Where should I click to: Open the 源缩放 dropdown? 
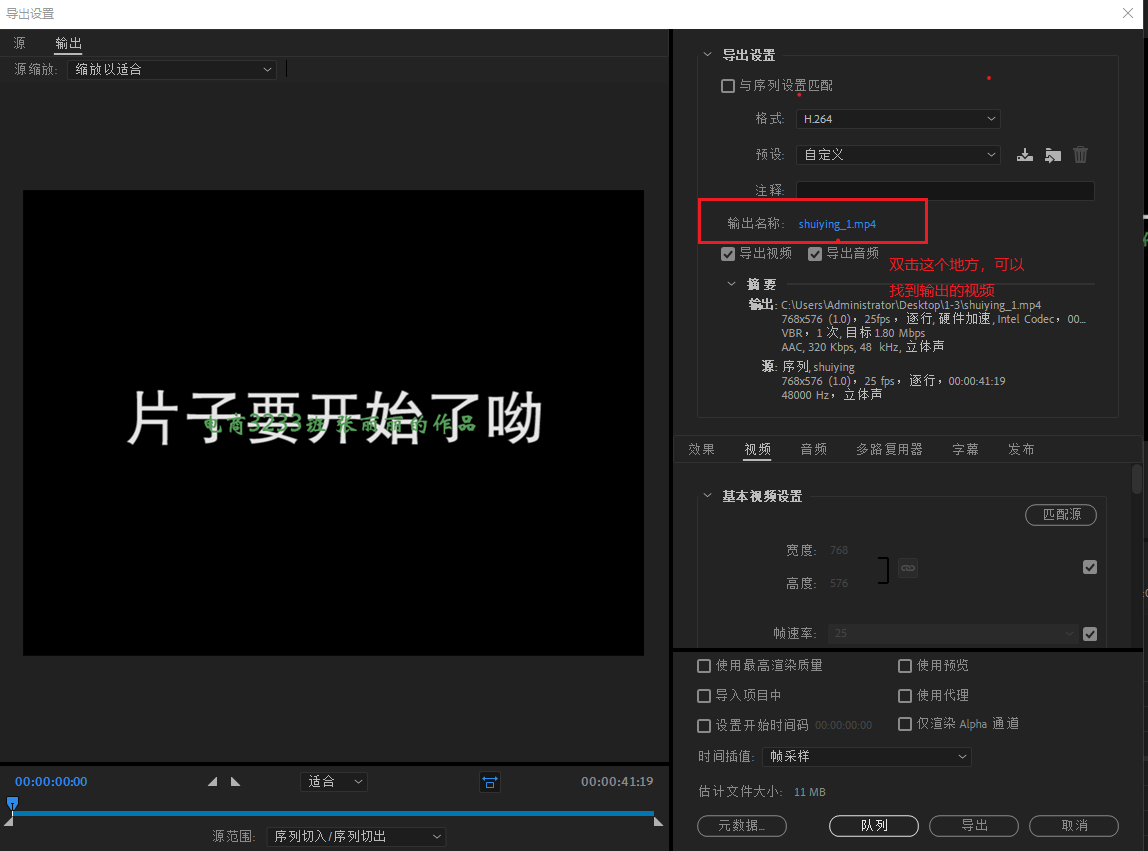coord(172,70)
